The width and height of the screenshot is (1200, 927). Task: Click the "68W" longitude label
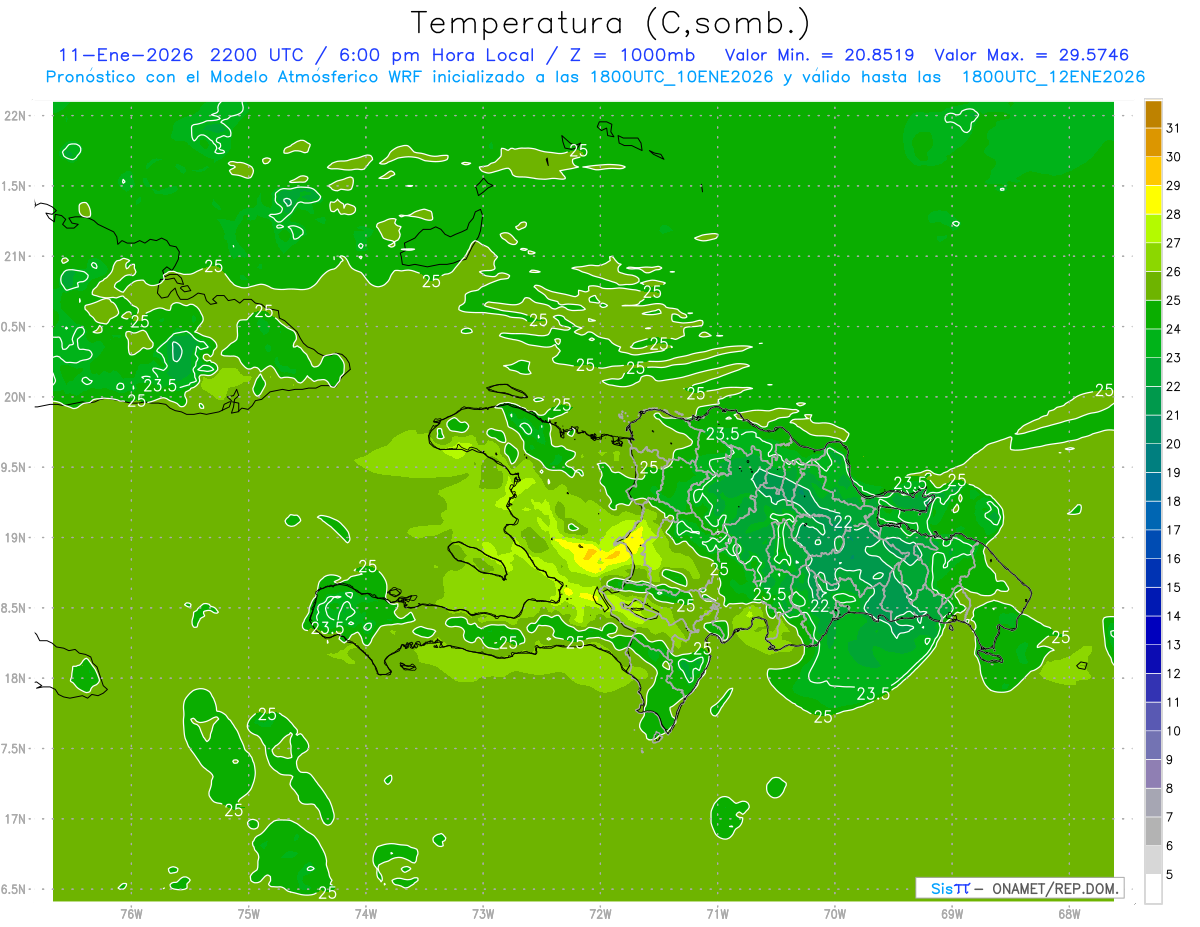(x=1069, y=914)
